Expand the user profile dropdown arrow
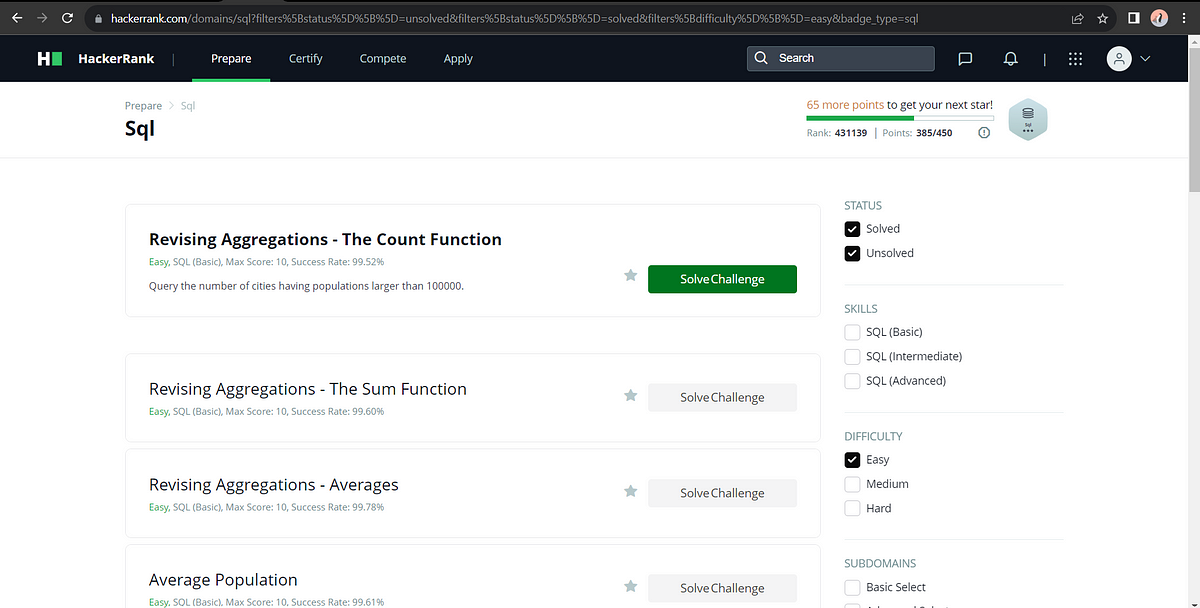Screen dimensions: 1200x608 tap(1145, 59)
